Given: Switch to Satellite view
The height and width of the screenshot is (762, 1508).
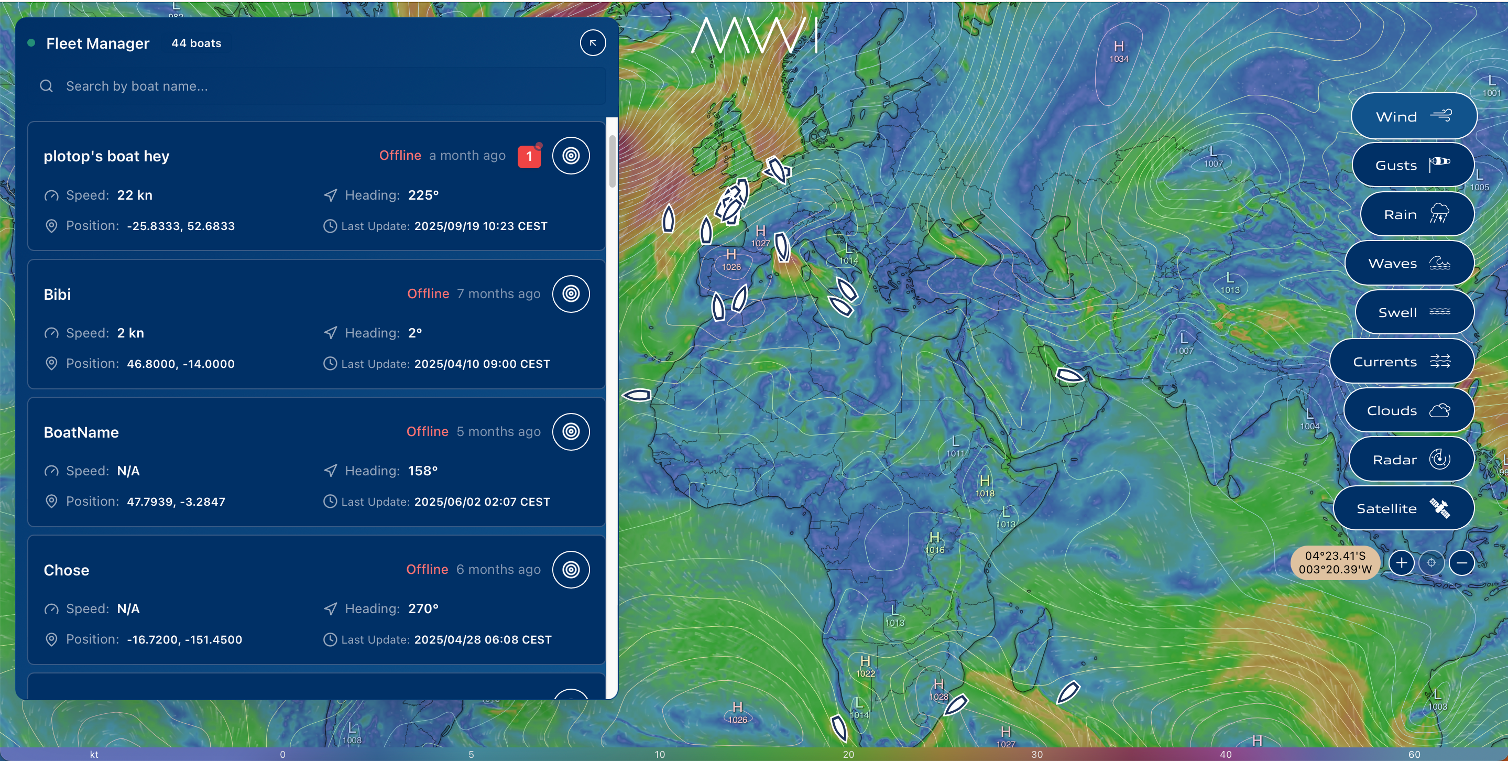Looking at the screenshot, I should point(1403,508).
